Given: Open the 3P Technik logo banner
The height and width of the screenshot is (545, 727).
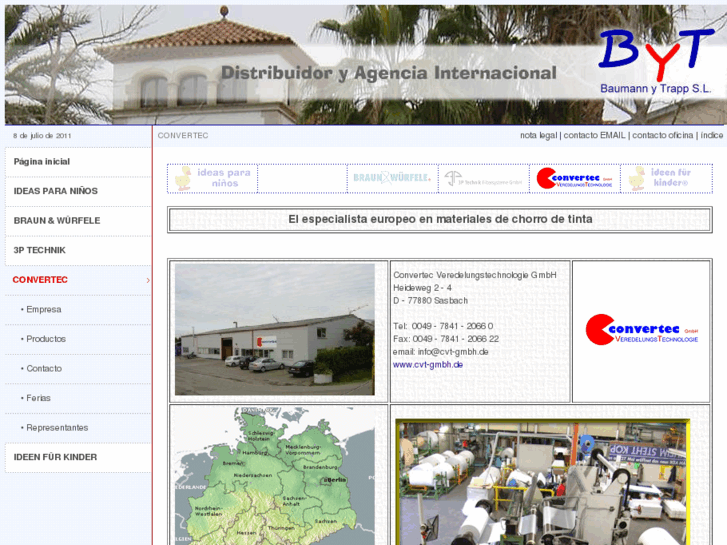Looking at the screenshot, I should pyautogui.click(x=484, y=178).
